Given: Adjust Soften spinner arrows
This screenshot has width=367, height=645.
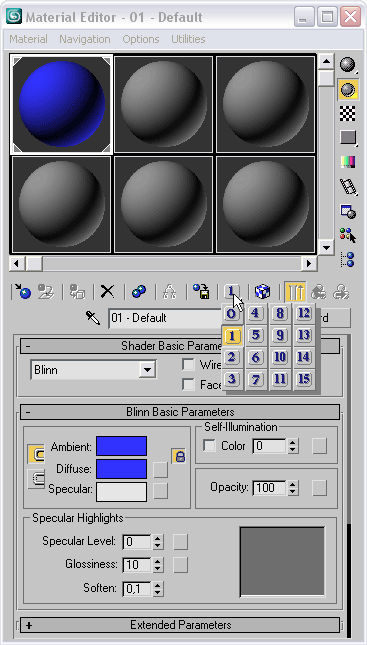Looking at the screenshot, I should pyautogui.click(x=158, y=589).
